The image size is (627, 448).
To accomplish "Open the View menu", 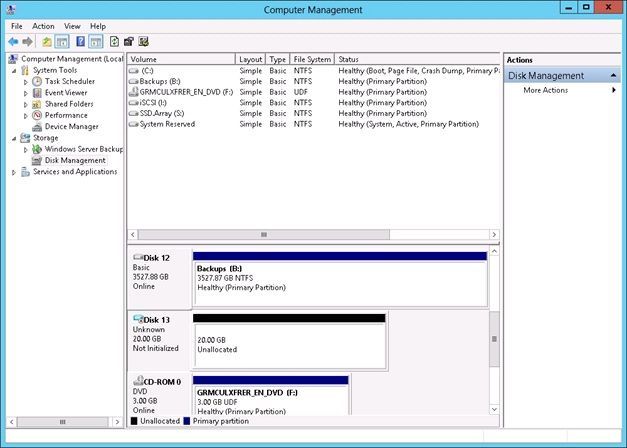I will [72, 26].
